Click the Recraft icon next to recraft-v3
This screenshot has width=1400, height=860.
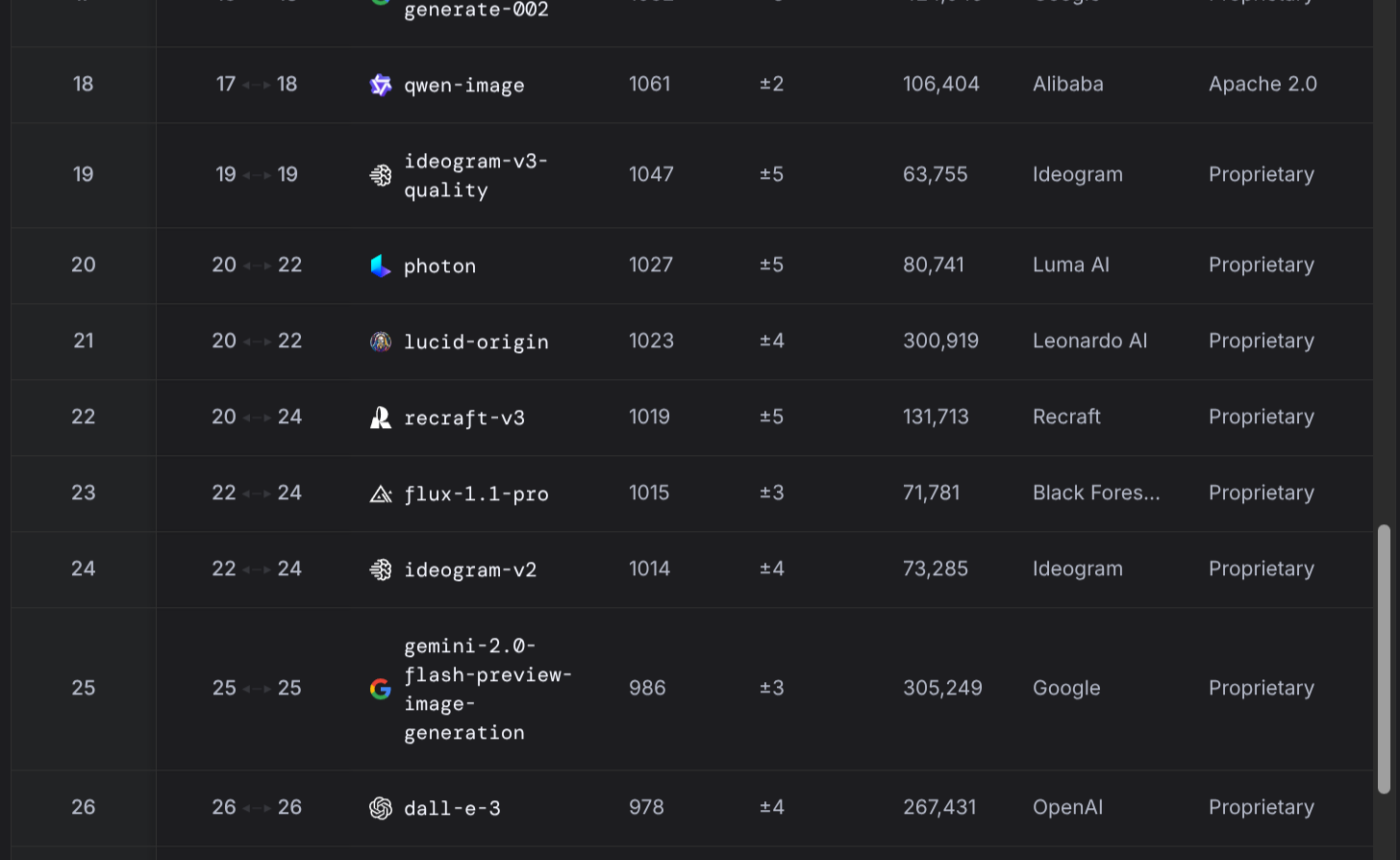click(x=381, y=417)
